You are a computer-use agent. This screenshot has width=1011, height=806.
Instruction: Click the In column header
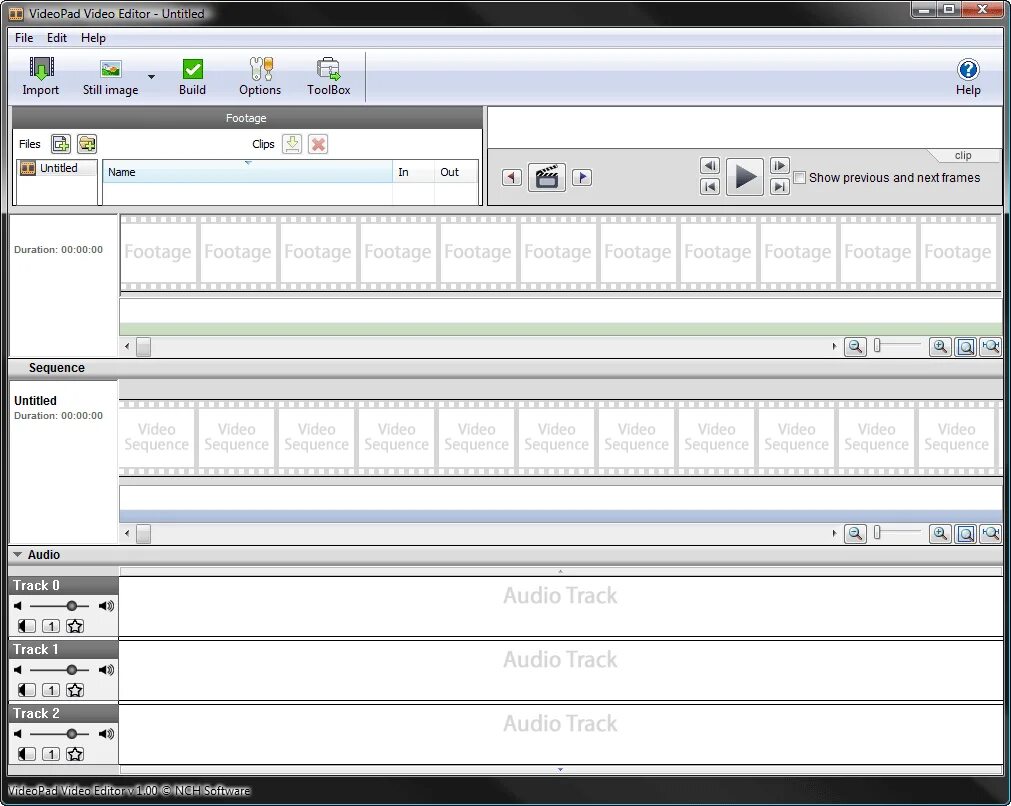(x=413, y=172)
